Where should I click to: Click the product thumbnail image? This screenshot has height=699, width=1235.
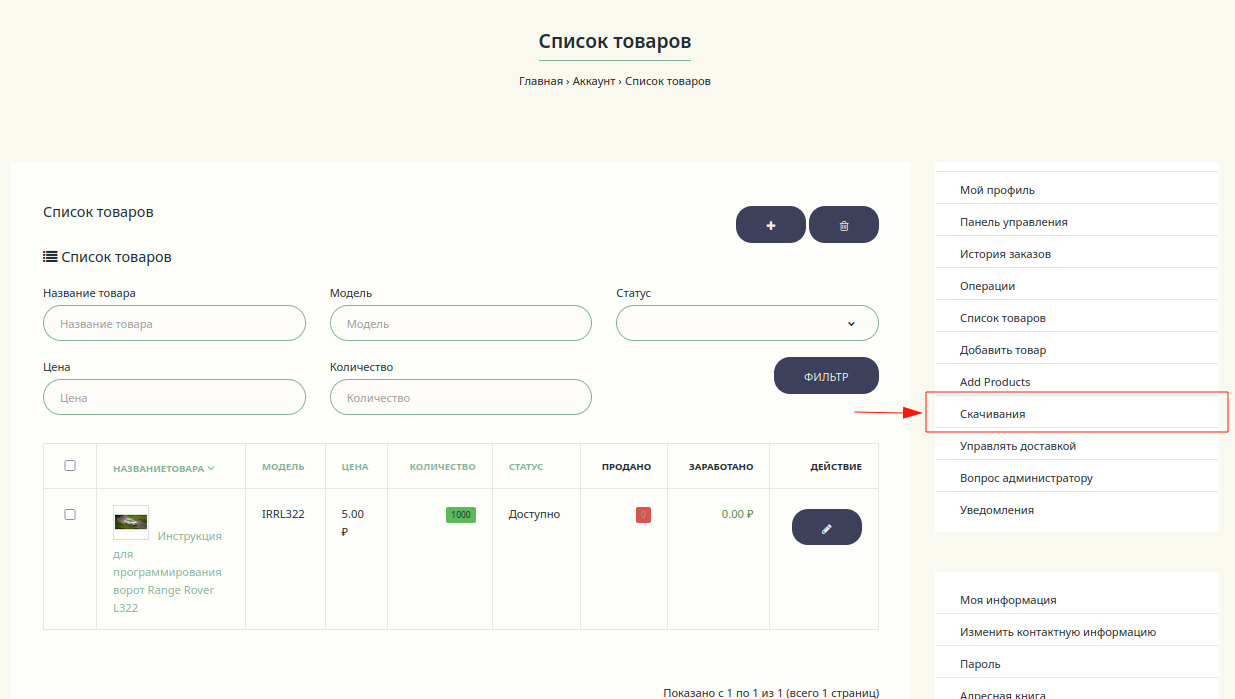pyautogui.click(x=131, y=522)
